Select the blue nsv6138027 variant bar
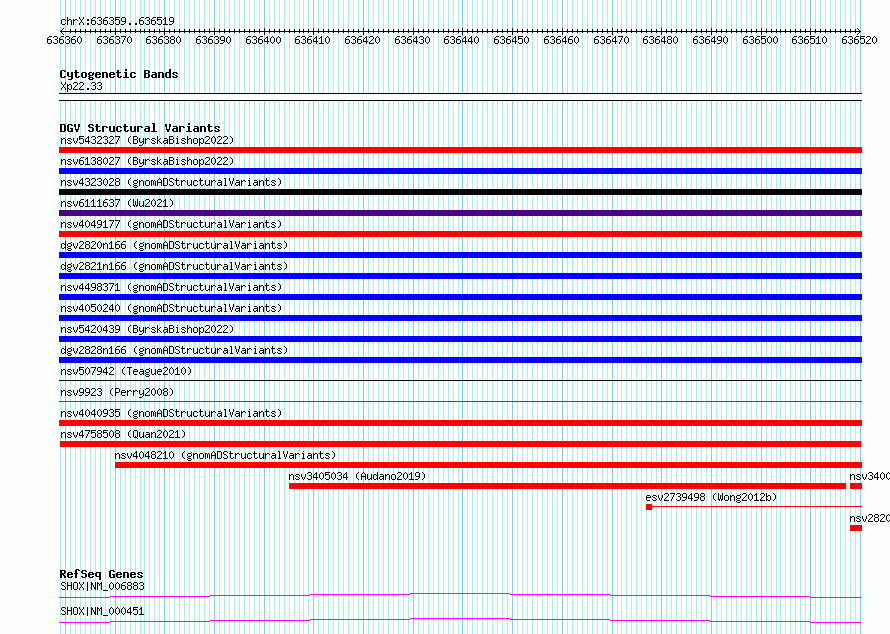The width and height of the screenshot is (890, 634). click(x=460, y=171)
